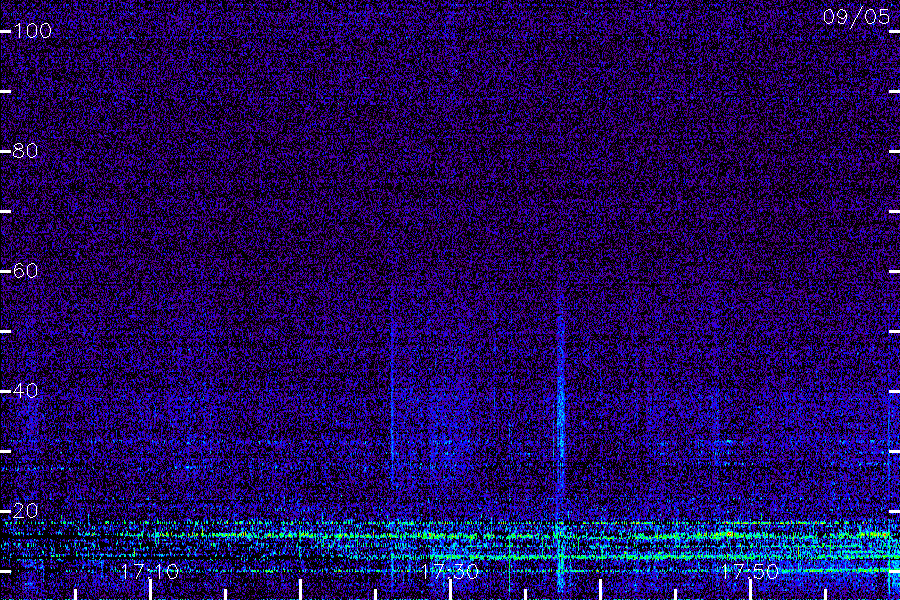The image size is (900, 600).
Task: Click the time tick mark below 17:50
Action: 750,590
